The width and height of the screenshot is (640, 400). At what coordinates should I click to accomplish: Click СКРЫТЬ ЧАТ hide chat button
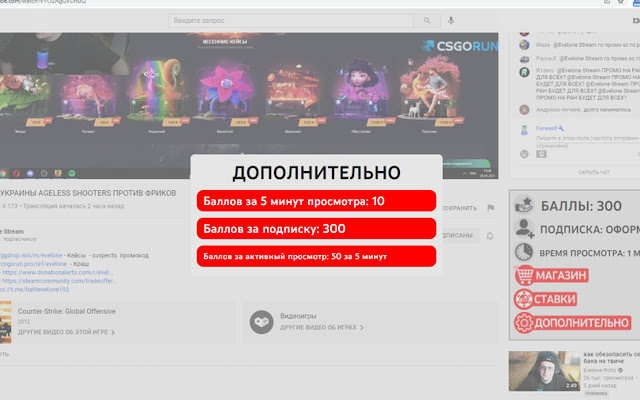coord(594,172)
